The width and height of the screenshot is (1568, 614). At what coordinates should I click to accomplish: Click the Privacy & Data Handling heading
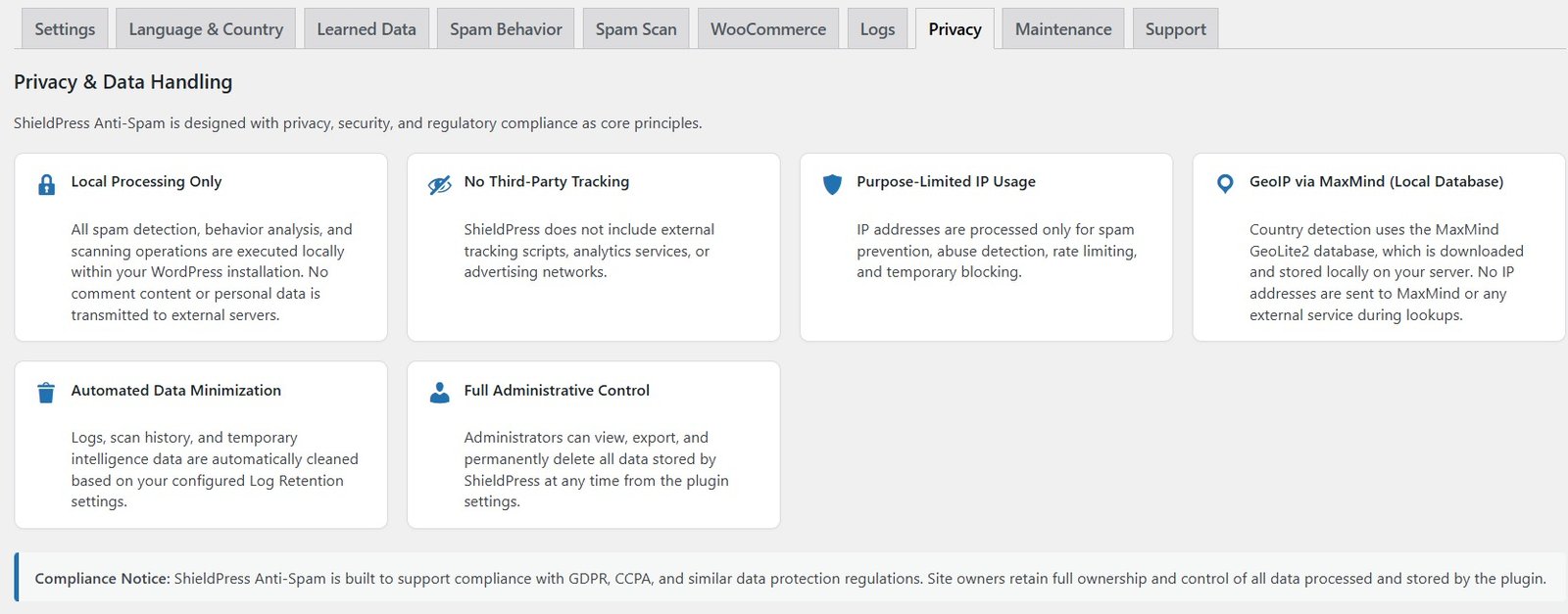pyautogui.click(x=122, y=82)
